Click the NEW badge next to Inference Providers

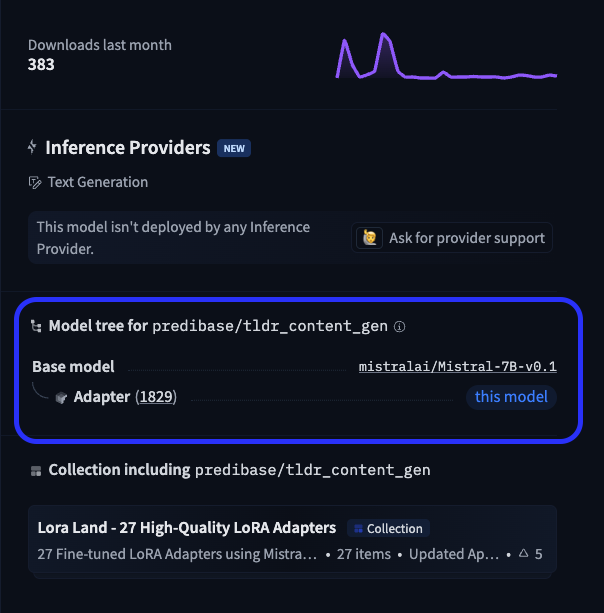[x=234, y=149]
